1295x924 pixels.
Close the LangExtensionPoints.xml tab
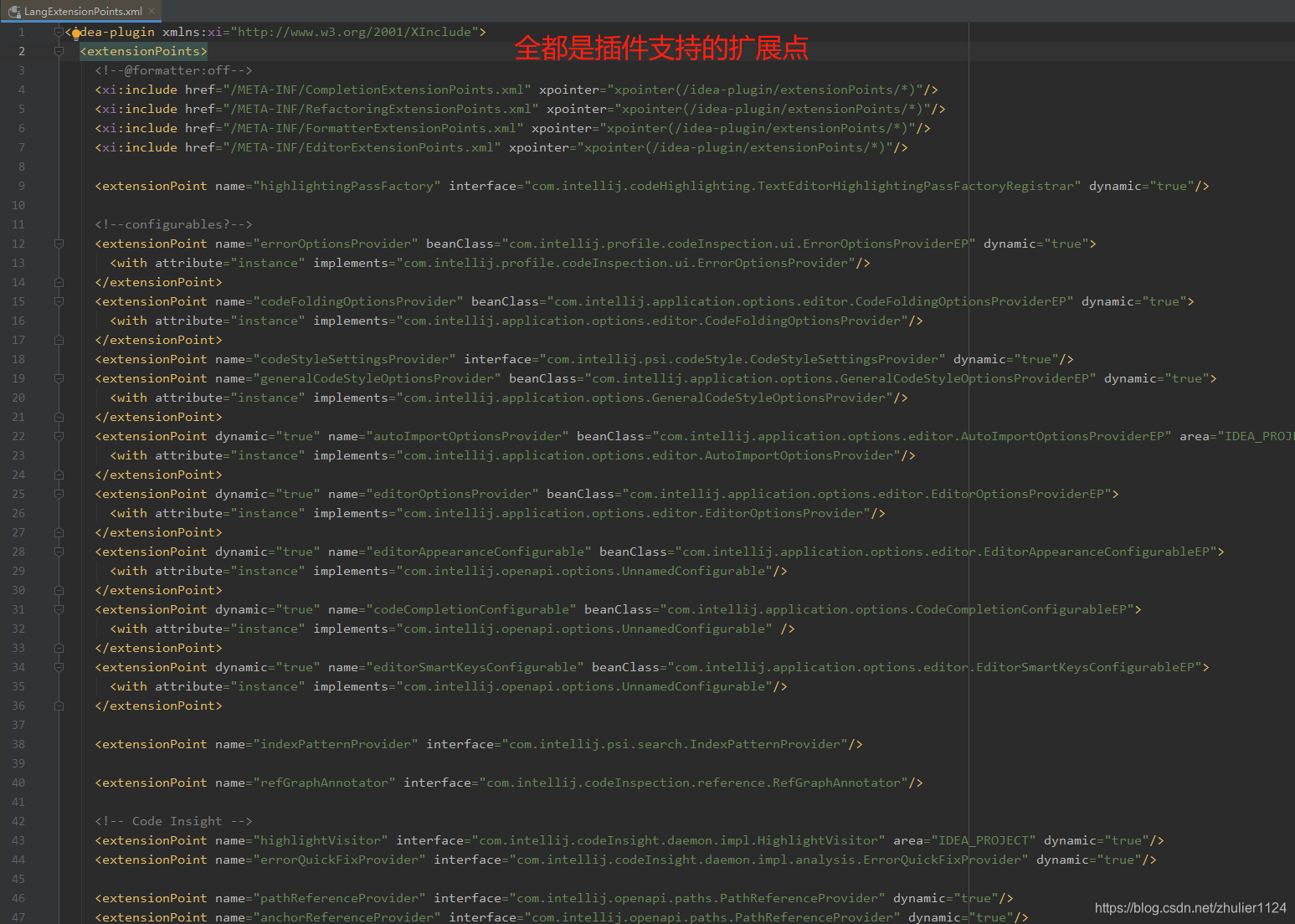pyautogui.click(x=152, y=11)
